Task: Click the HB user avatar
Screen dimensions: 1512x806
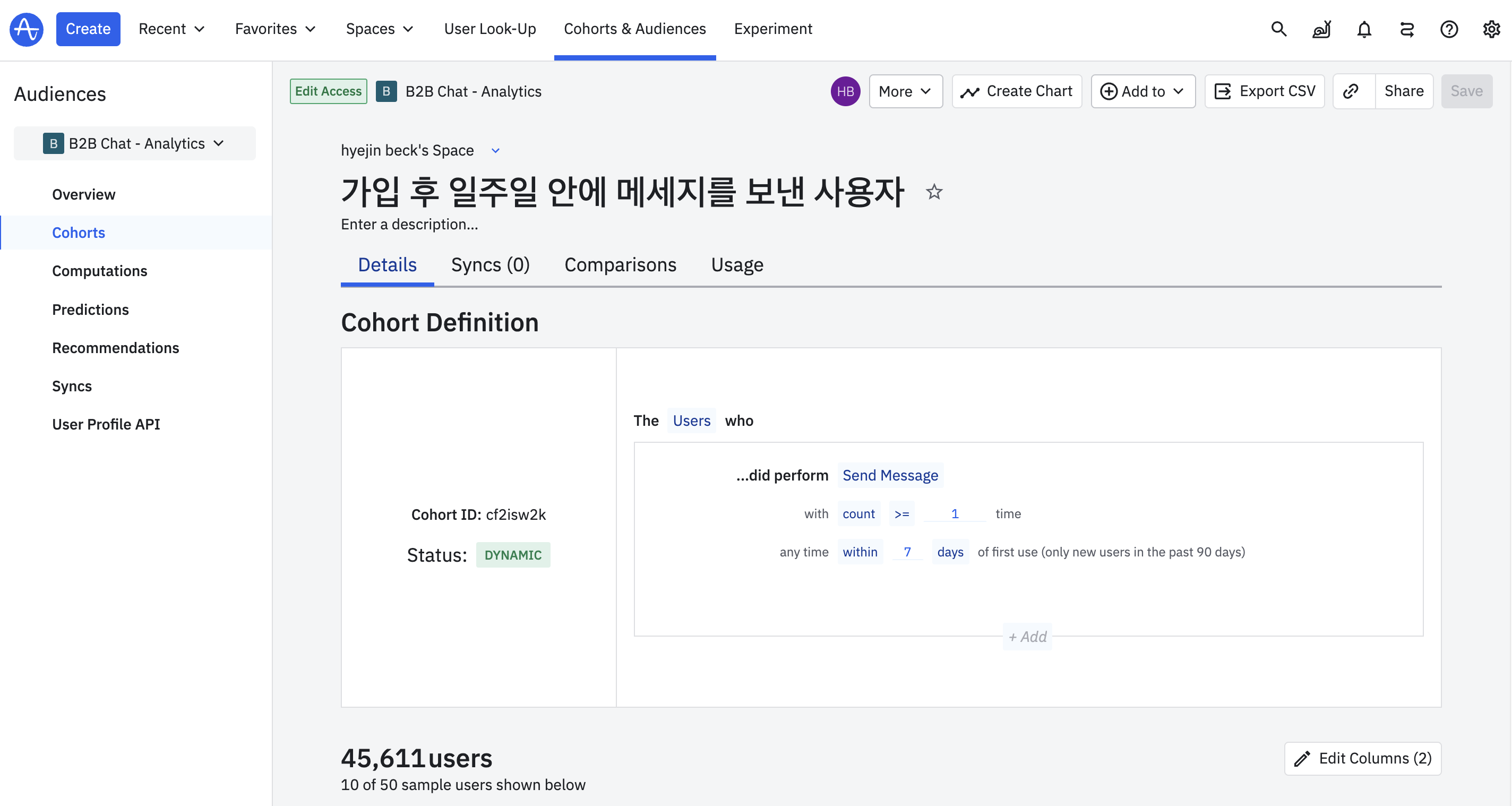Action: tap(845, 91)
